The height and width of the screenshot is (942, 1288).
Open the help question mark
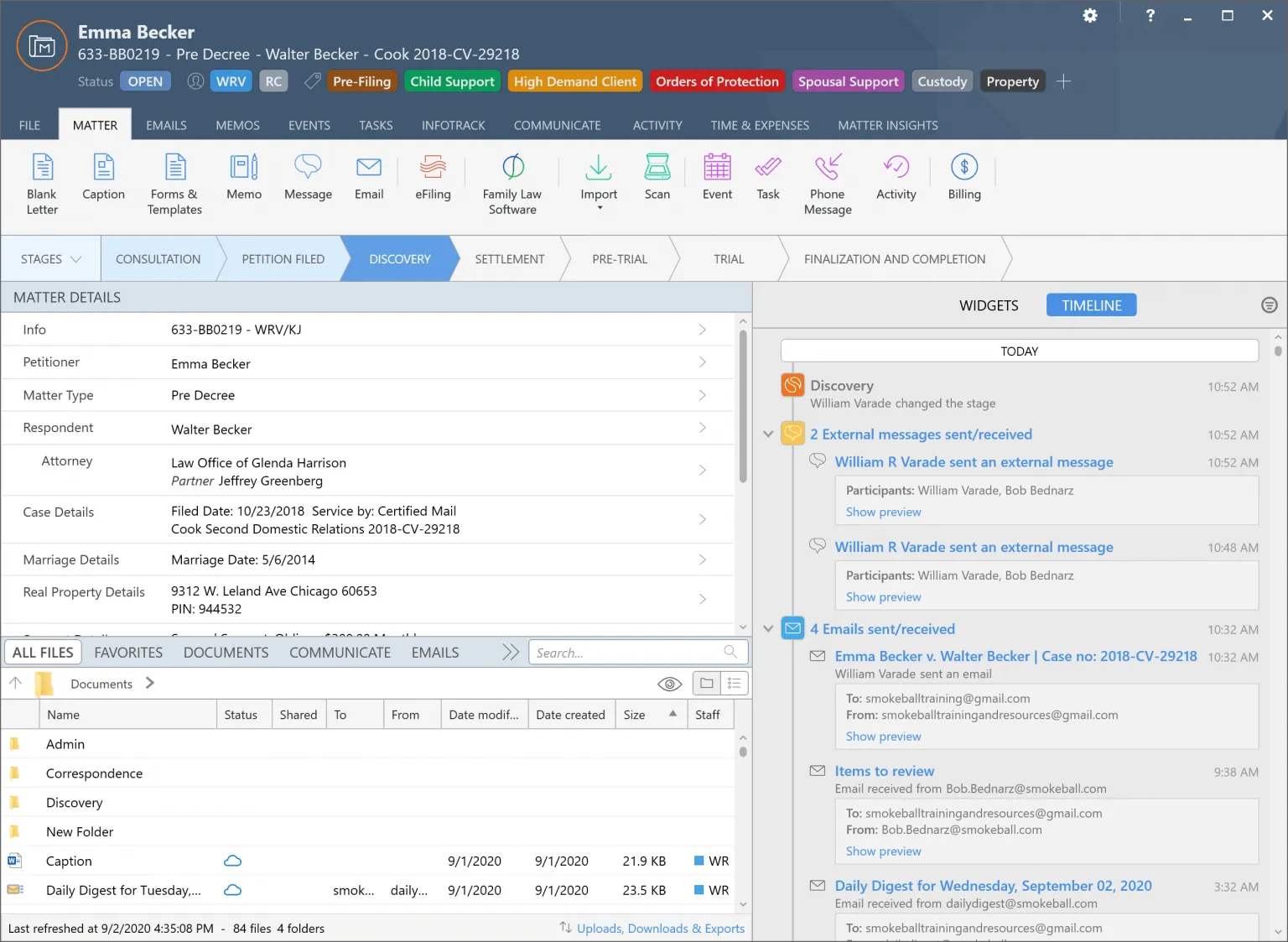point(1150,15)
